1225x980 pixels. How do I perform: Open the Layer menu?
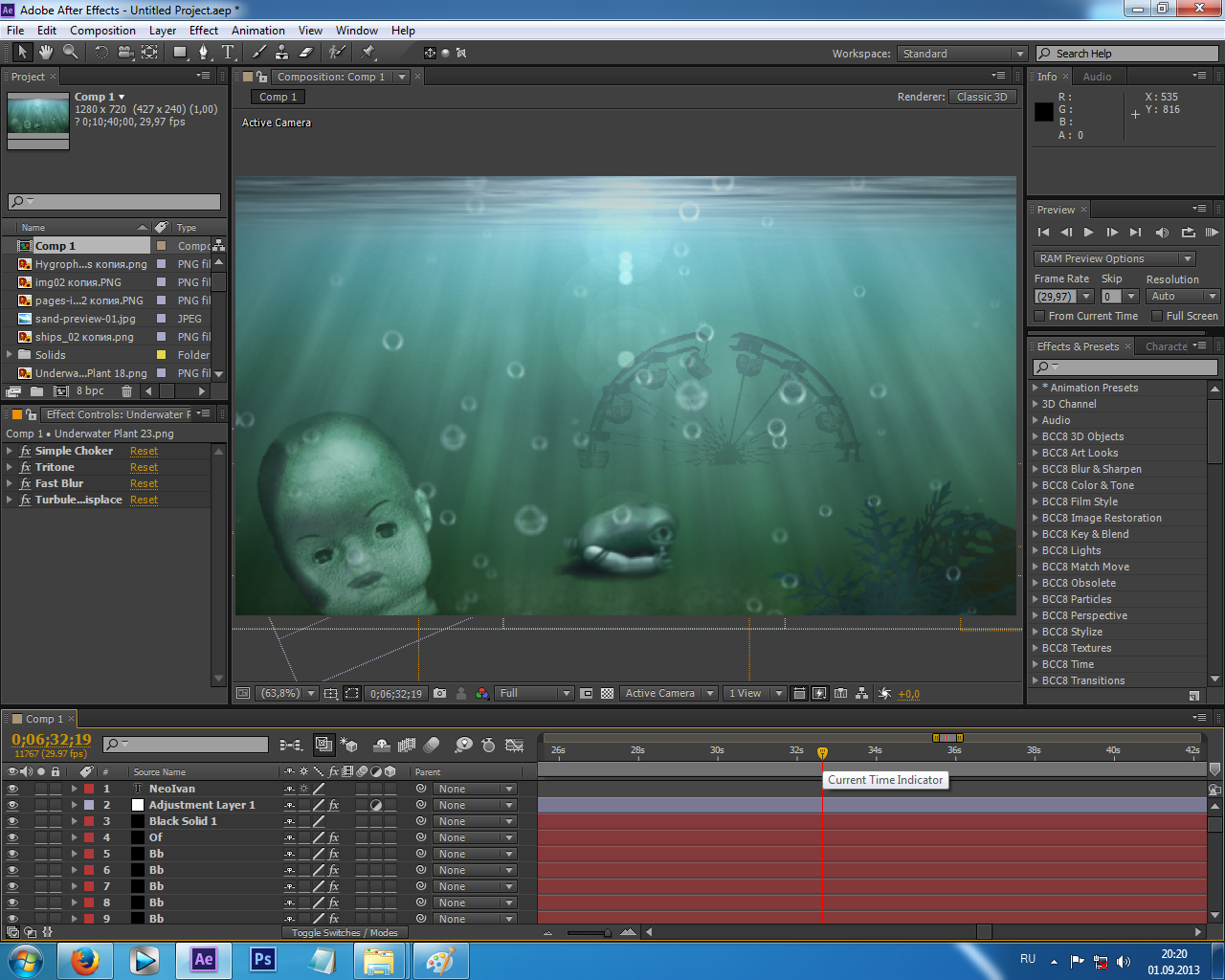162,31
